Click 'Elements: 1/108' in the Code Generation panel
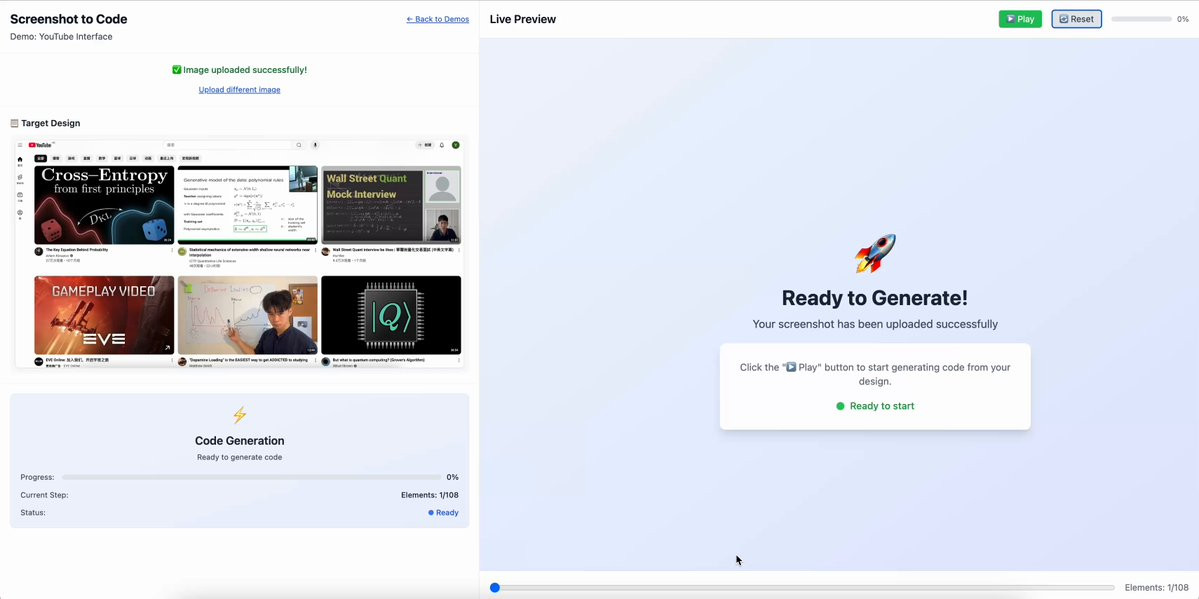This screenshot has height=599, width=1199. 430,495
